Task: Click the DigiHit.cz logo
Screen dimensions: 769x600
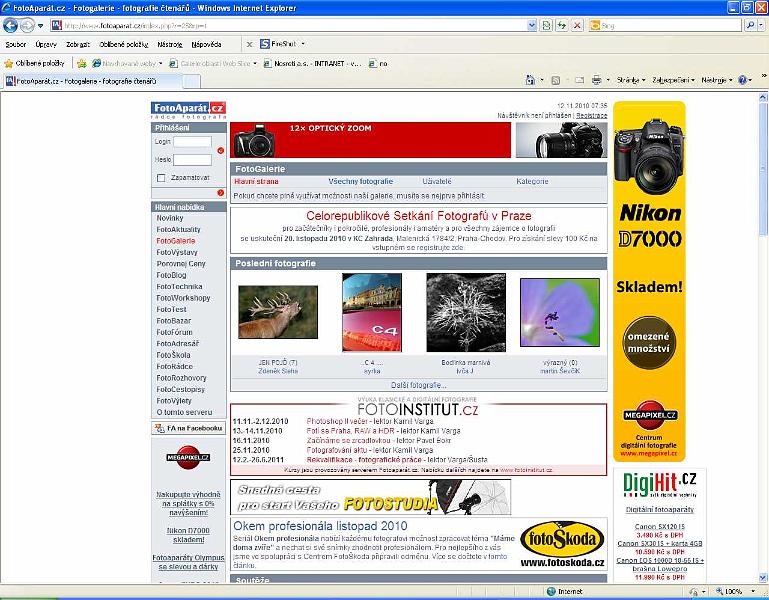Action: (660, 485)
